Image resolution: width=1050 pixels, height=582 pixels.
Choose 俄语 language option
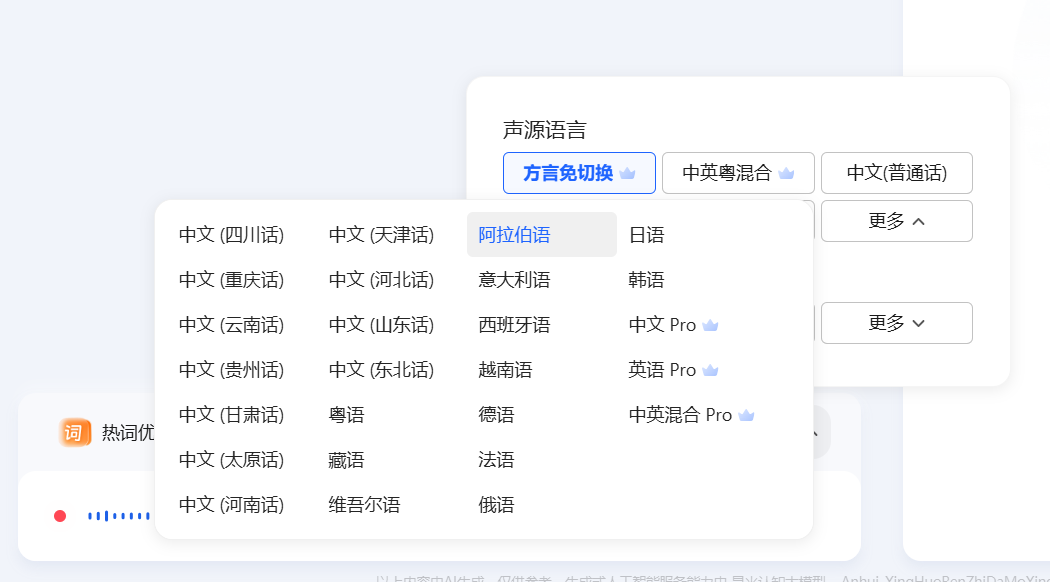[x=496, y=505]
